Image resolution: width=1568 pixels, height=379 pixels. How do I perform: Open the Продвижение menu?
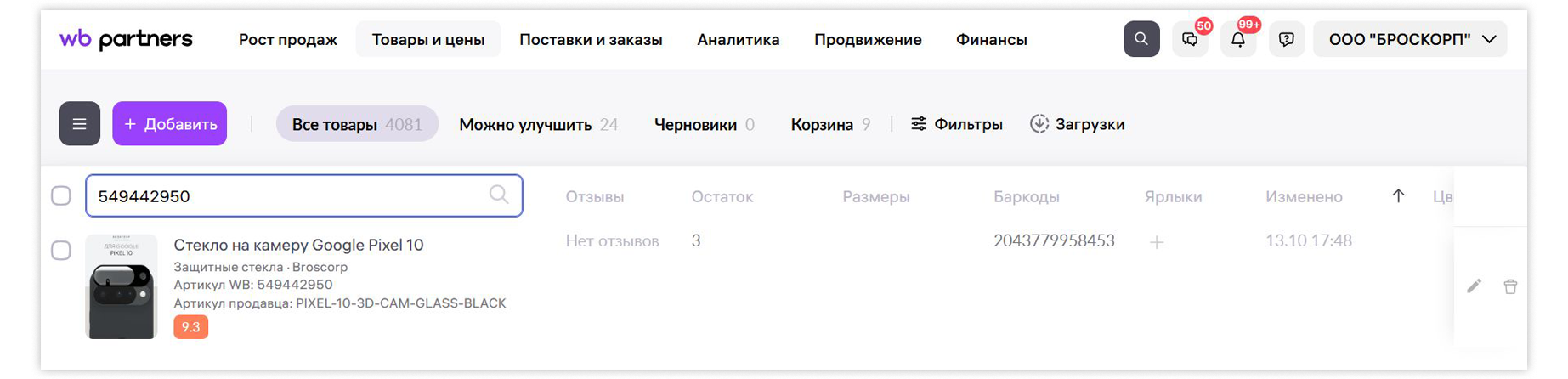pyautogui.click(x=868, y=40)
